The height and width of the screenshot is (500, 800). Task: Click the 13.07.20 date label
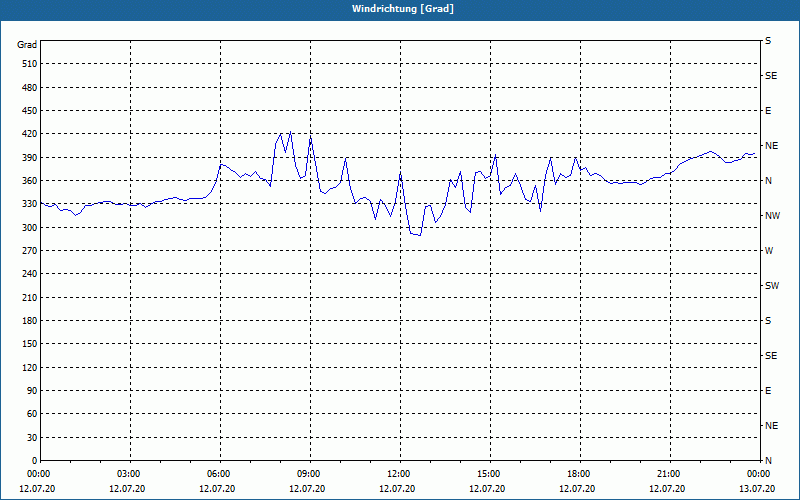[x=757, y=489]
